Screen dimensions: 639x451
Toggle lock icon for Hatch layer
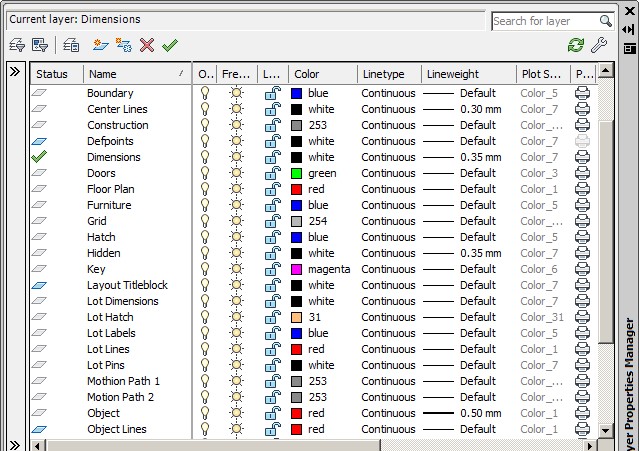click(272, 237)
